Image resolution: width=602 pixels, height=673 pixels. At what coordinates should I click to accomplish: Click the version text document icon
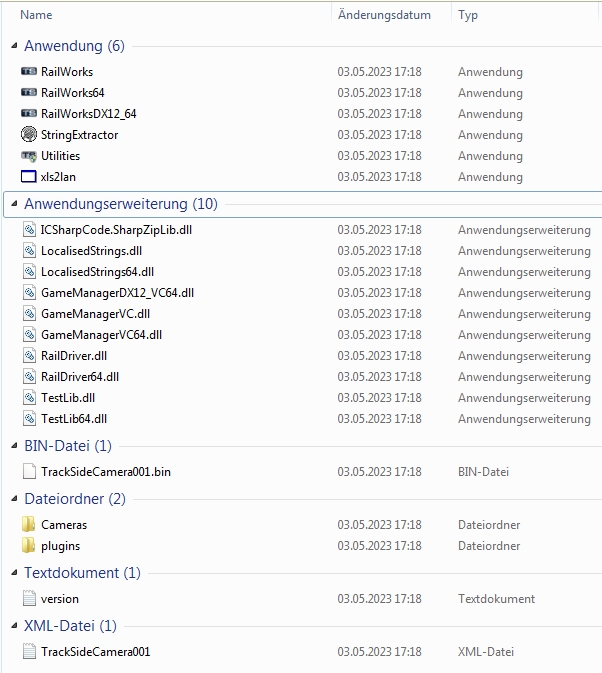(x=29, y=599)
